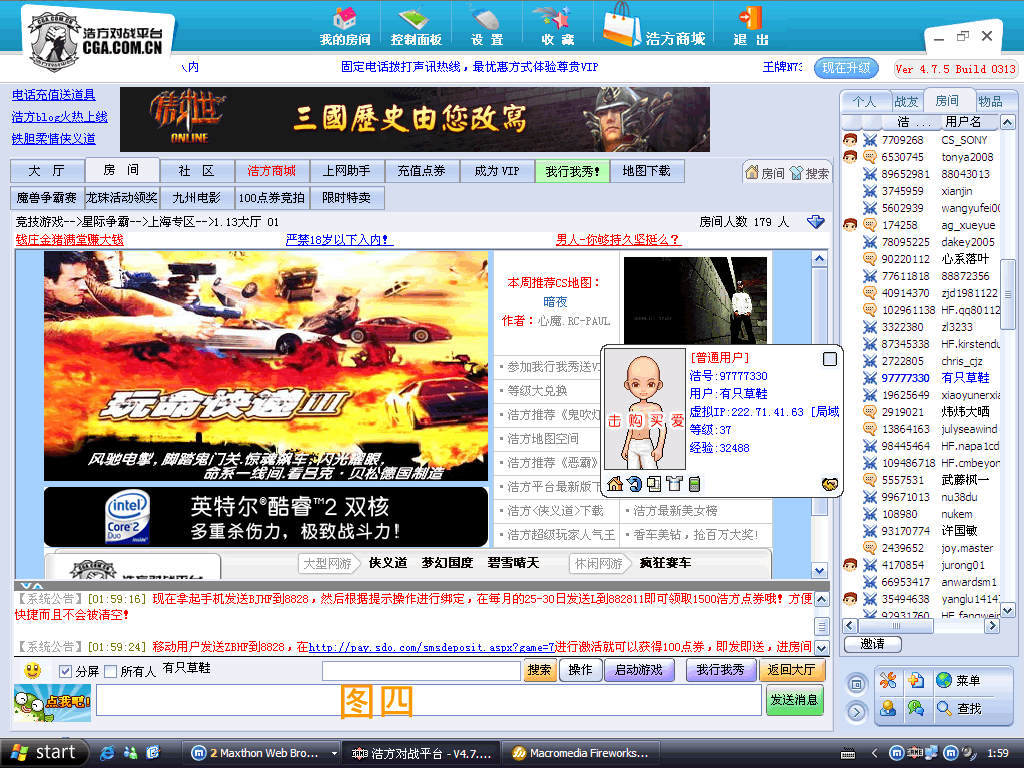Click the 搜索 button next to house icon
1024x768 pixels.
coord(809,172)
